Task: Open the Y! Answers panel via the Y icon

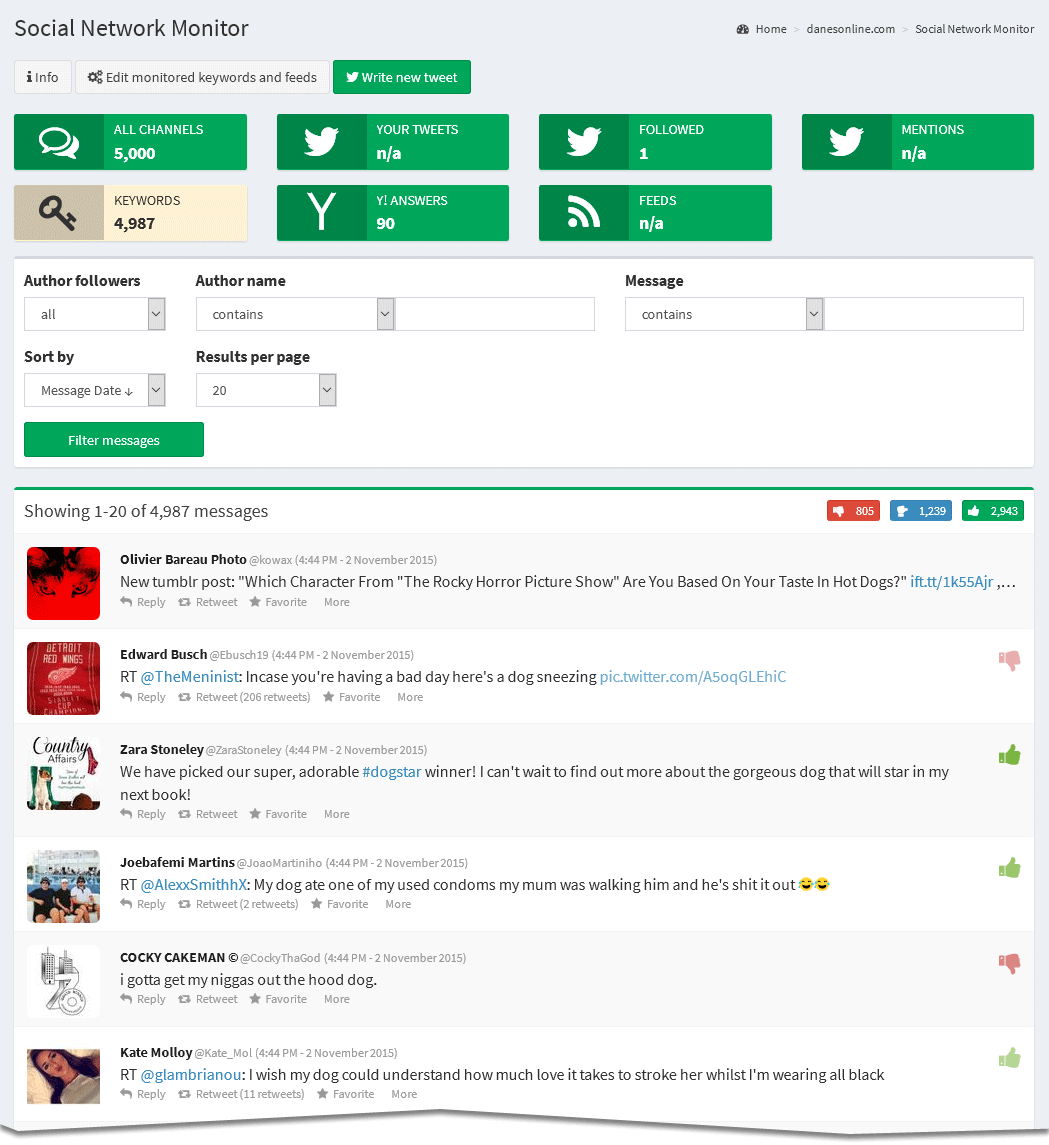Action: pyautogui.click(x=320, y=212)
